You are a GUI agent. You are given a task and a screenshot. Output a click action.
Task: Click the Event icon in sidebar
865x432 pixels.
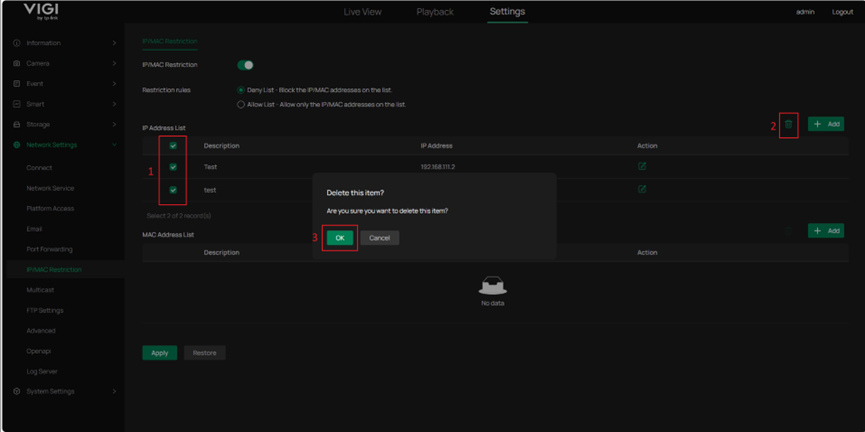[17, 84]
